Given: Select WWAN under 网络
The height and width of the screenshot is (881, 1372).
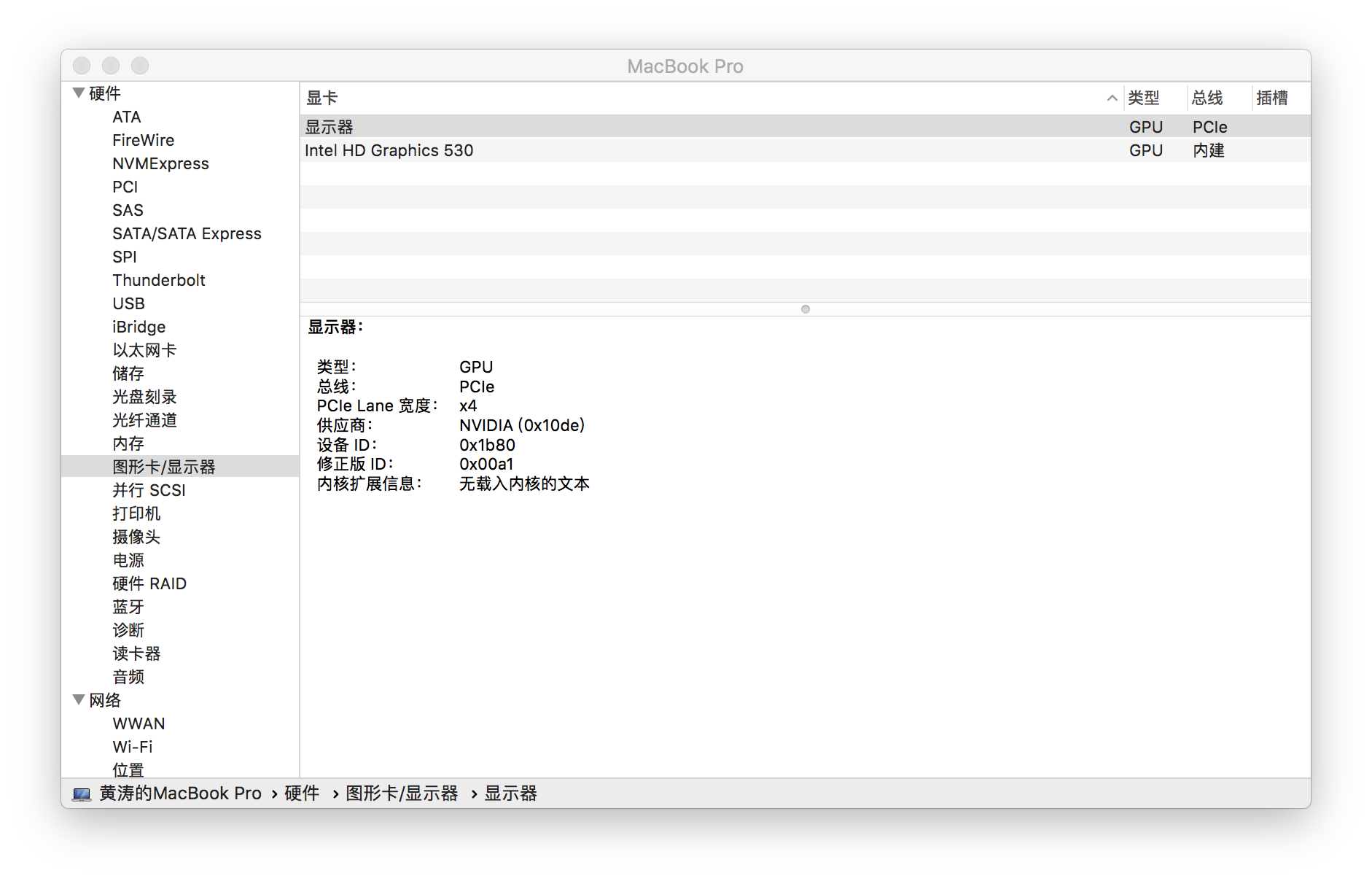Looking at the screenshot, I should [139, 723].
